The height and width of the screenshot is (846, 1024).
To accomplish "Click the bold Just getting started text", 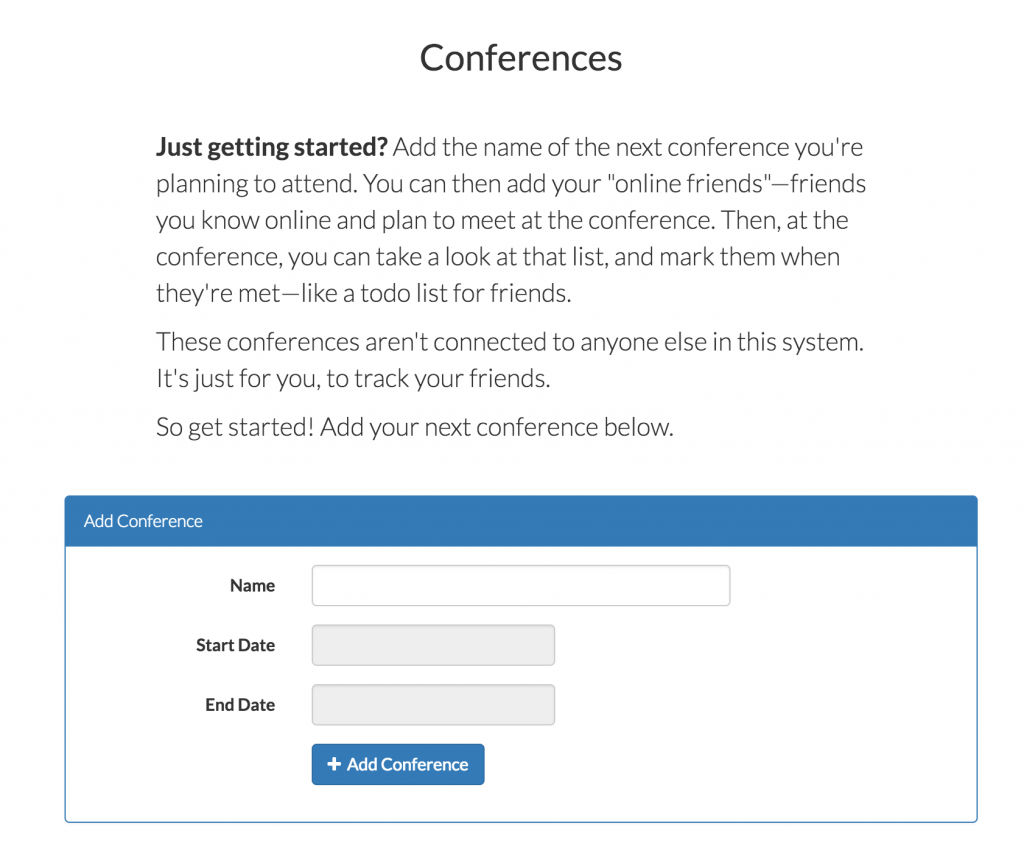I will pos(270,147).
